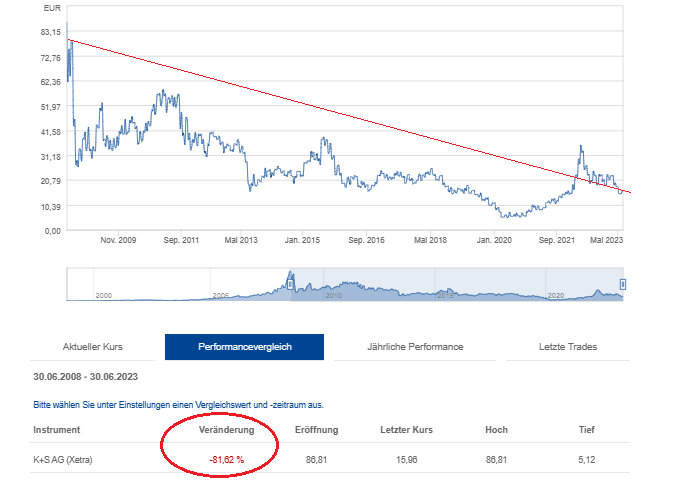The width and height of the screenshot is (676, 484).
Task: Select the Performancevergleich tab
Action: tap(244, 347)
